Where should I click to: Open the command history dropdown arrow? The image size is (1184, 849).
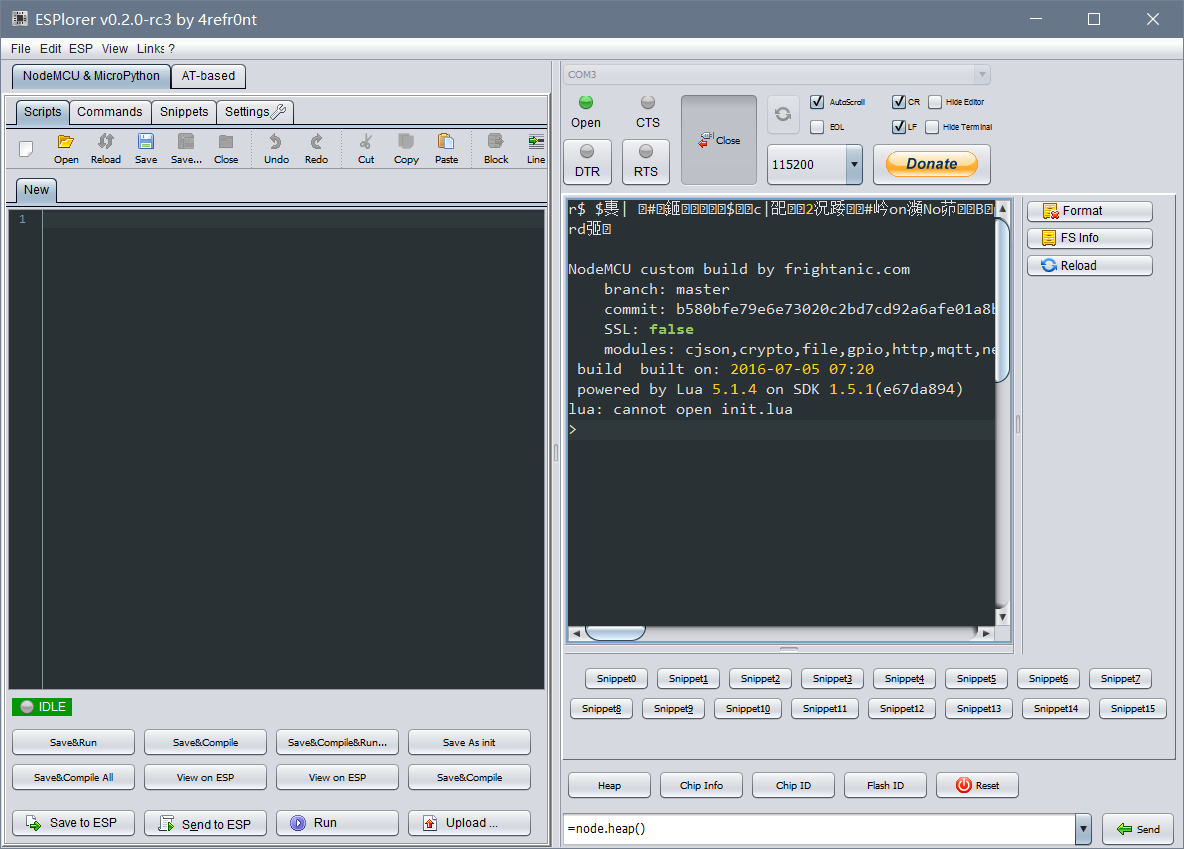coord(1083,829)
